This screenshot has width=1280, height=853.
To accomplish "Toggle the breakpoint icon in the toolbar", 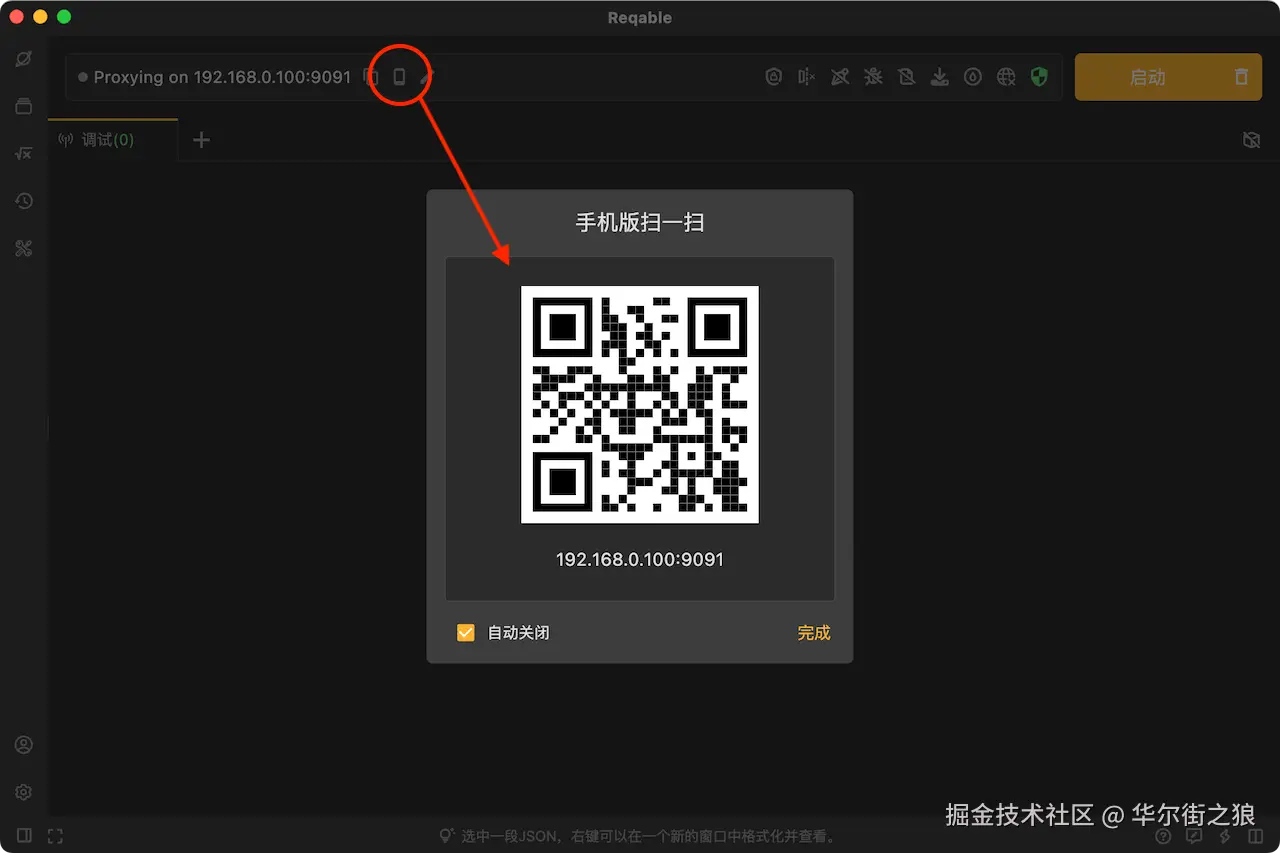I will point(806,77).
